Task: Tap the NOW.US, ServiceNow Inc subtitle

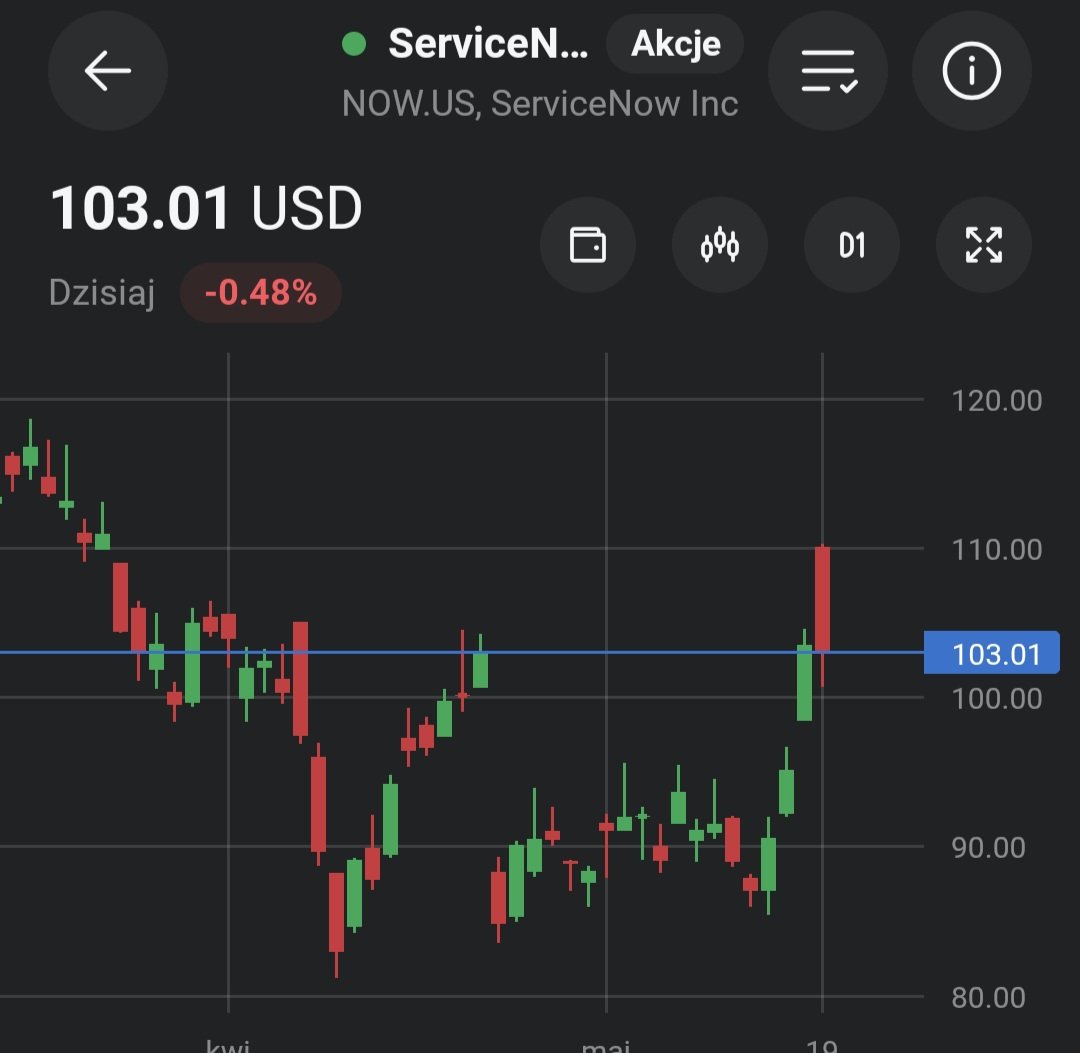Action: (x=540, y=103)
